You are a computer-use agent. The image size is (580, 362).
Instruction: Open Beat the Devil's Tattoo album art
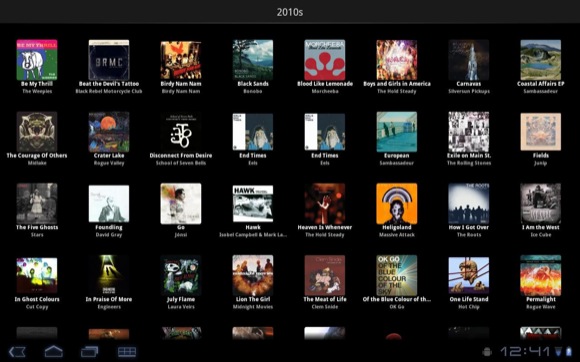109,60
